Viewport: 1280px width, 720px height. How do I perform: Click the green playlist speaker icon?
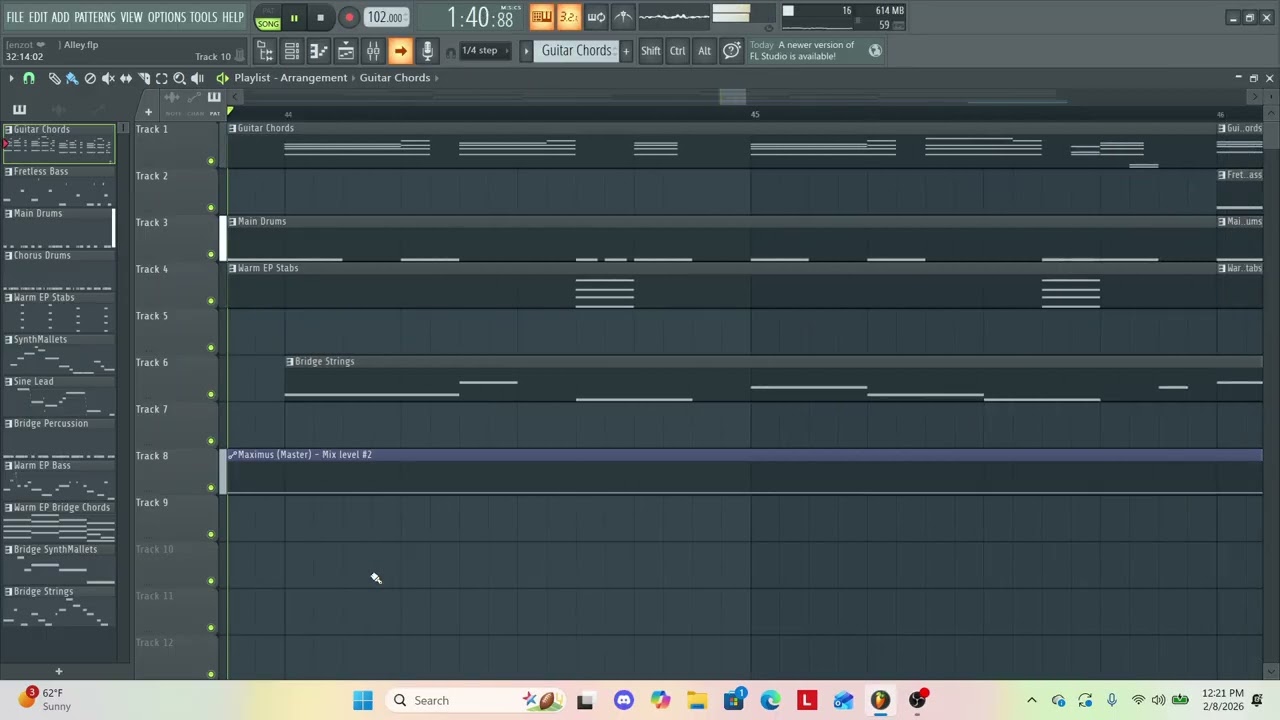(x=222, y=78)
